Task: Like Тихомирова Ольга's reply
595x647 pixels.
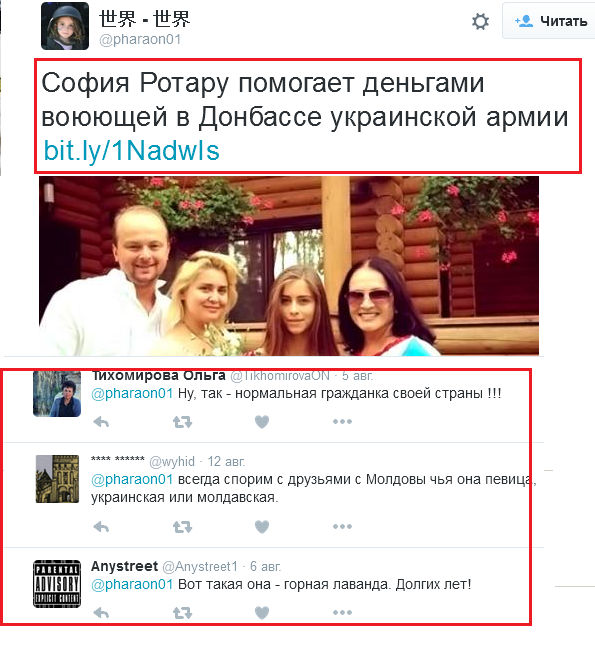Action: click(x=262, y=422)
